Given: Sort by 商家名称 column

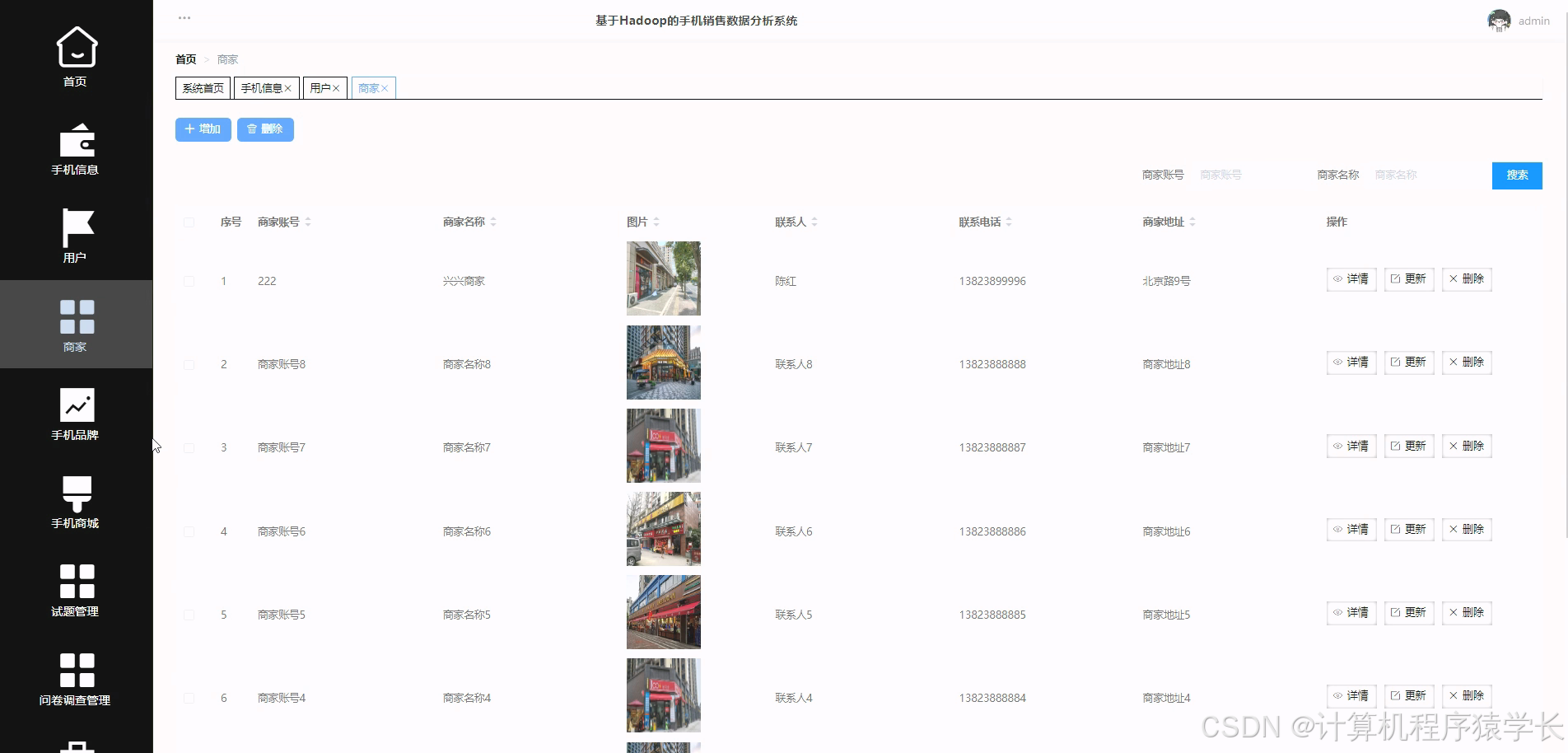Looking at the screenshot, I should point(493,222).
